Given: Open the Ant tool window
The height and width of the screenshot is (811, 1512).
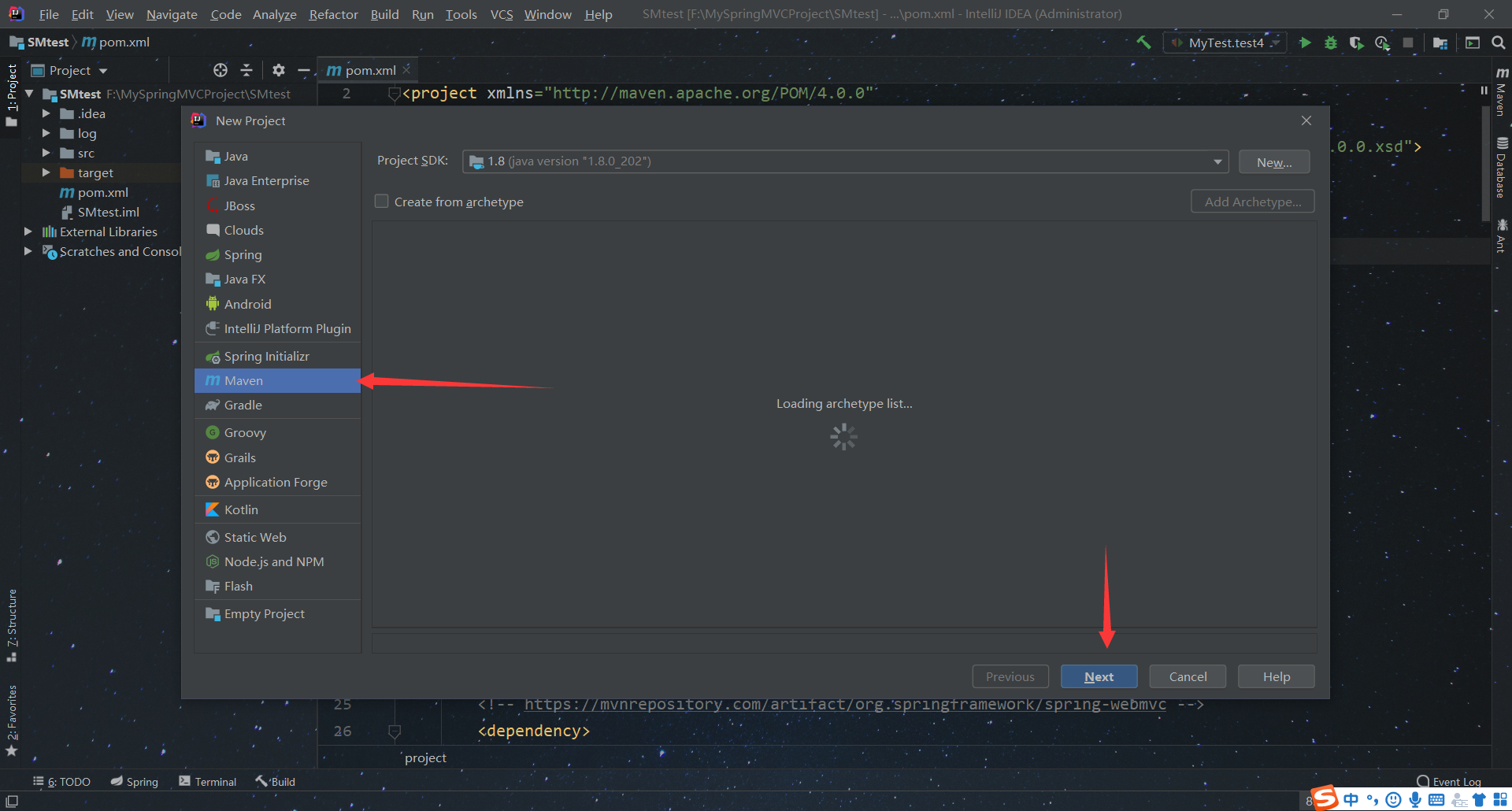Looking at the screenshot, I should (1502, 235).
